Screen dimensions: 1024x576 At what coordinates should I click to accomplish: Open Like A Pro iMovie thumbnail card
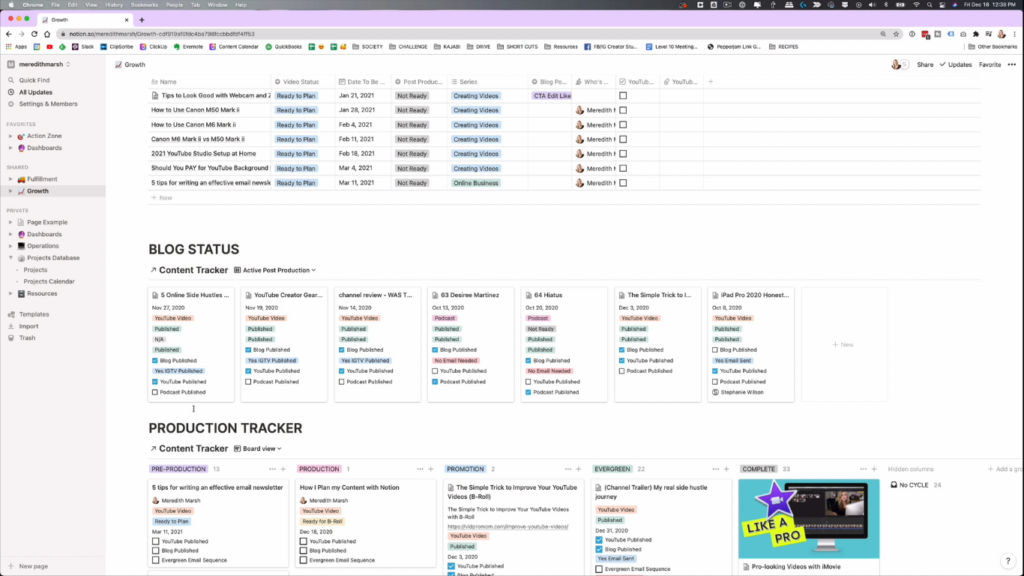[x=808, y=519]
